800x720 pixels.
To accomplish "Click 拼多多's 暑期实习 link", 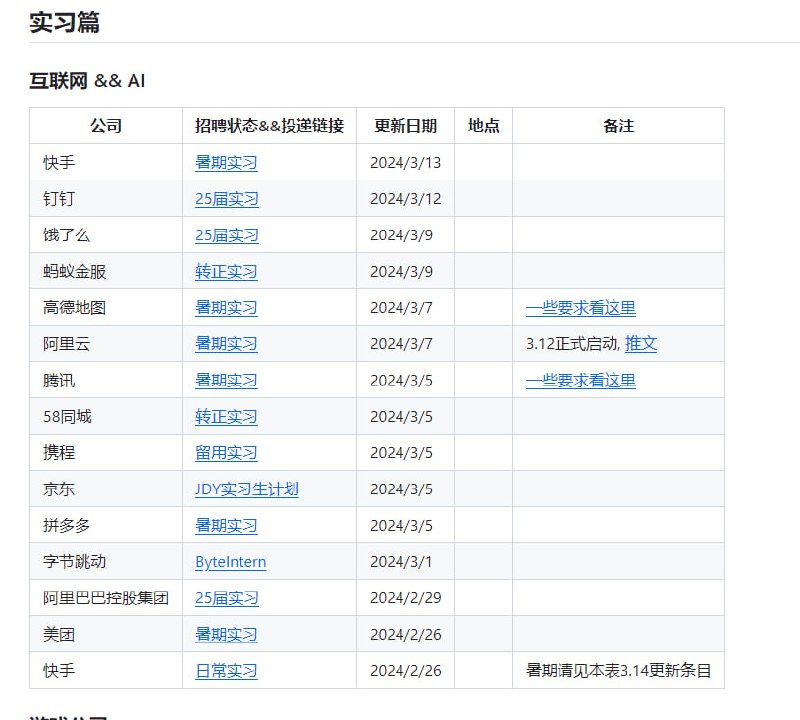I will coord(225,525).
